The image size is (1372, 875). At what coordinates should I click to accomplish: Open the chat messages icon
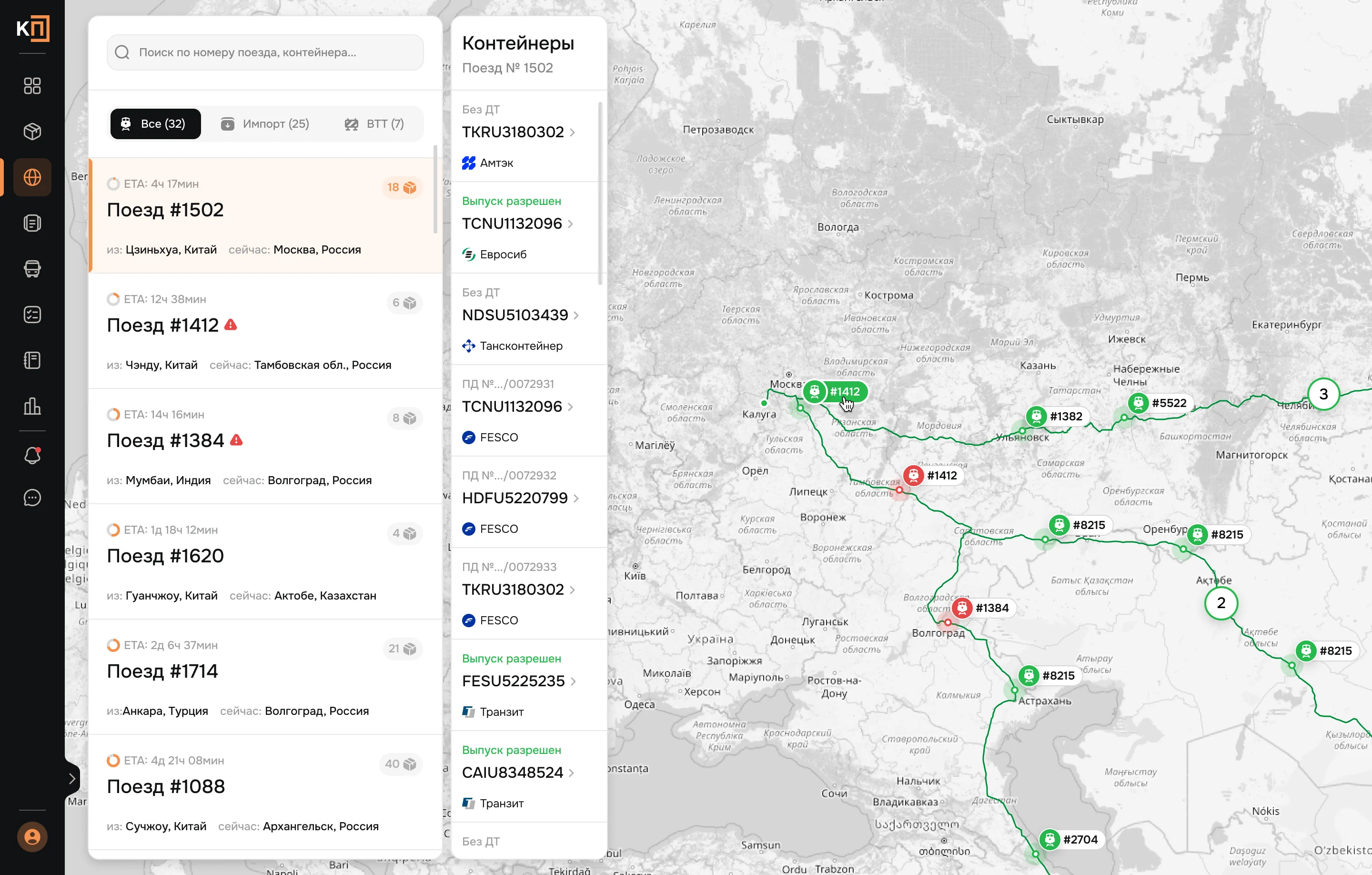pyautogui.click(x=32, y=498)
